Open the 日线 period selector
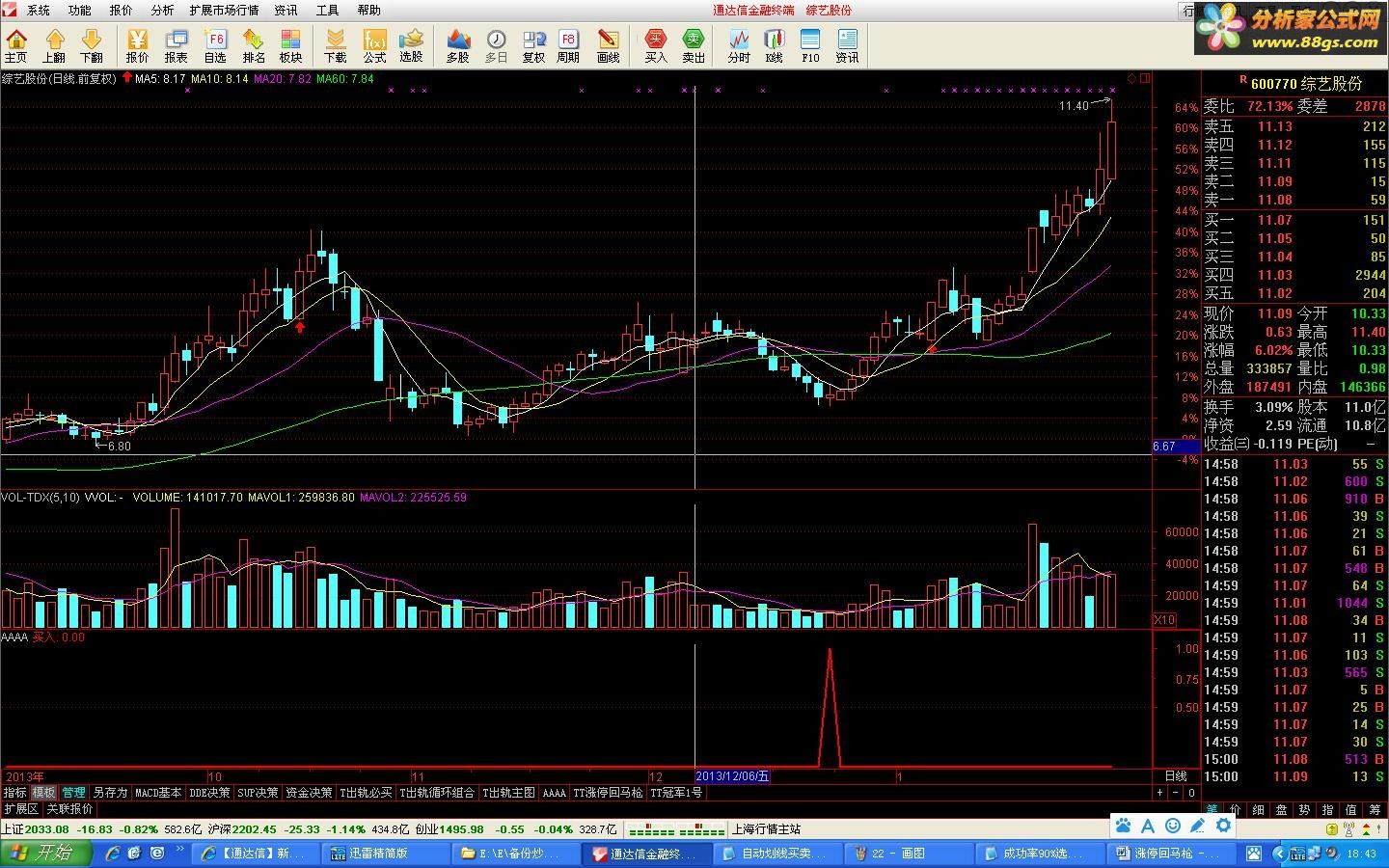Viewport: 1389px width, 868px height. coord(1175,775)
